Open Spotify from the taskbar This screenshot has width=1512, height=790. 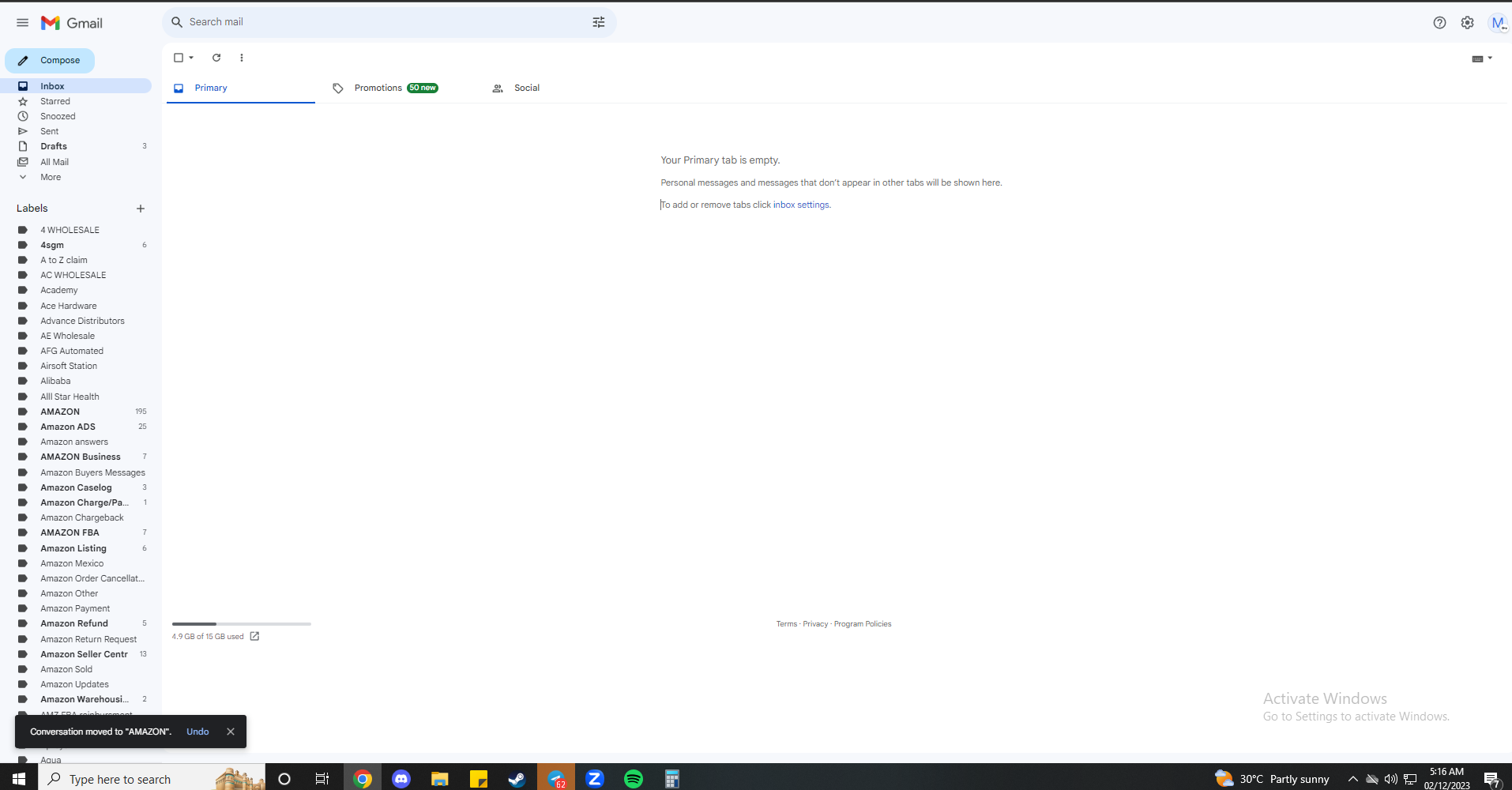[x=634, y=778]
